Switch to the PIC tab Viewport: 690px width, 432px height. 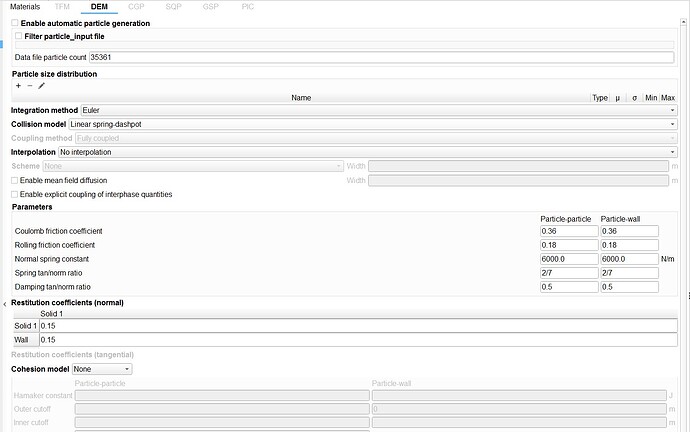[x=248, y=7]
